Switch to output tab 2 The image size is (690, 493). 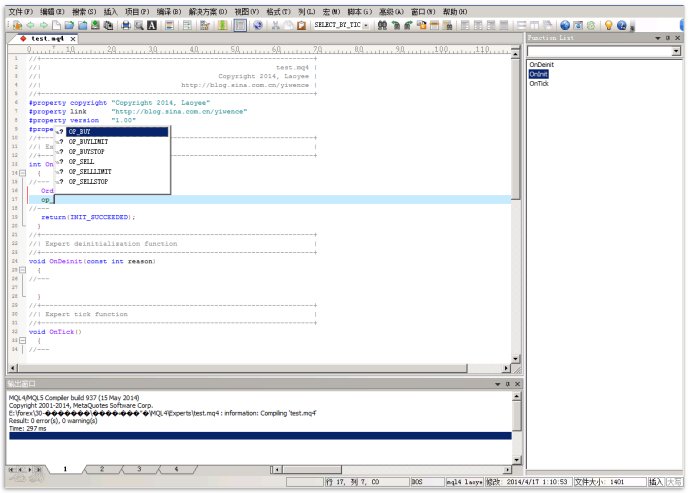(x=101, y=468)
